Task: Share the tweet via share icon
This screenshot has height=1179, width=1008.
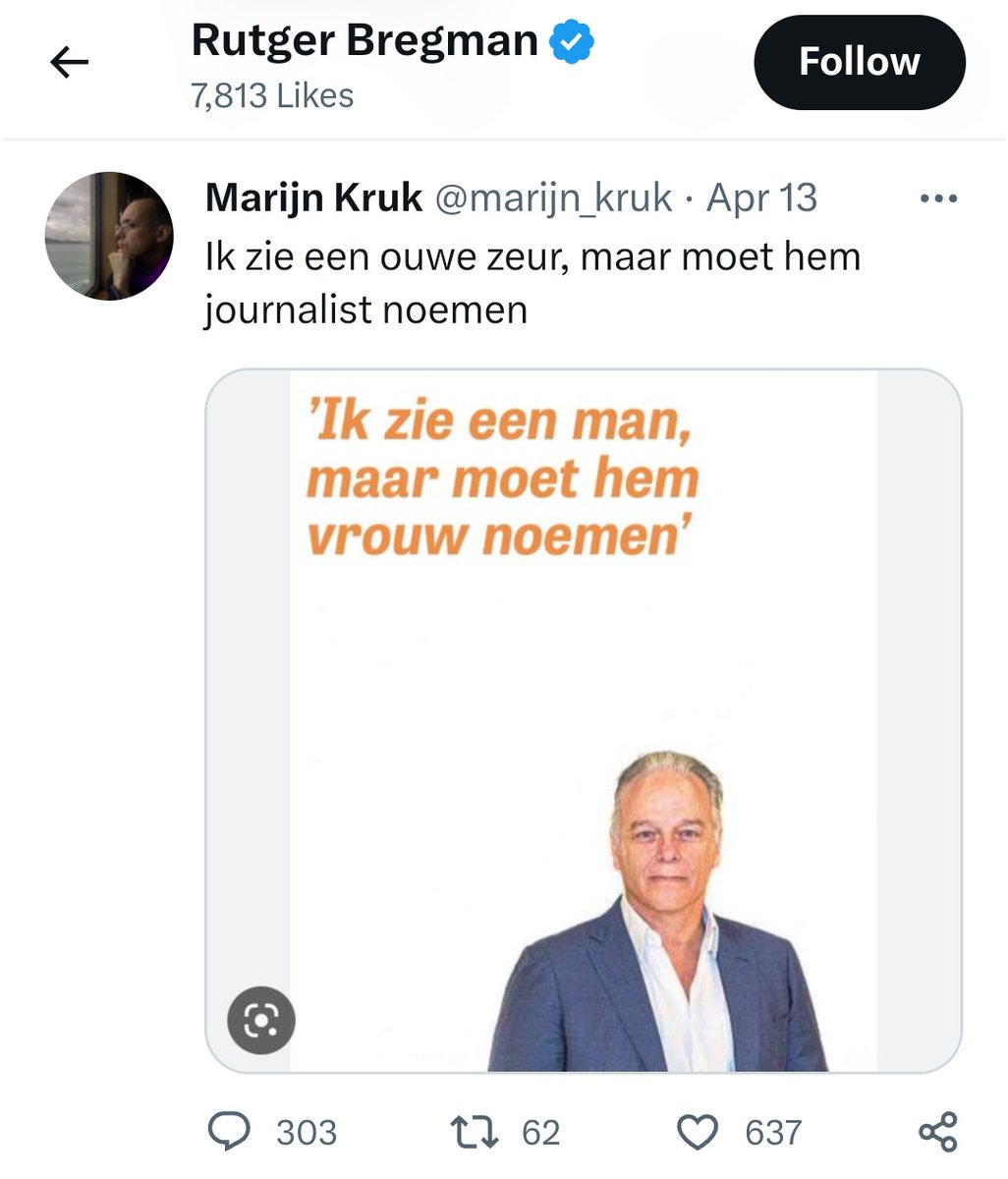Action: (937, 1132)
